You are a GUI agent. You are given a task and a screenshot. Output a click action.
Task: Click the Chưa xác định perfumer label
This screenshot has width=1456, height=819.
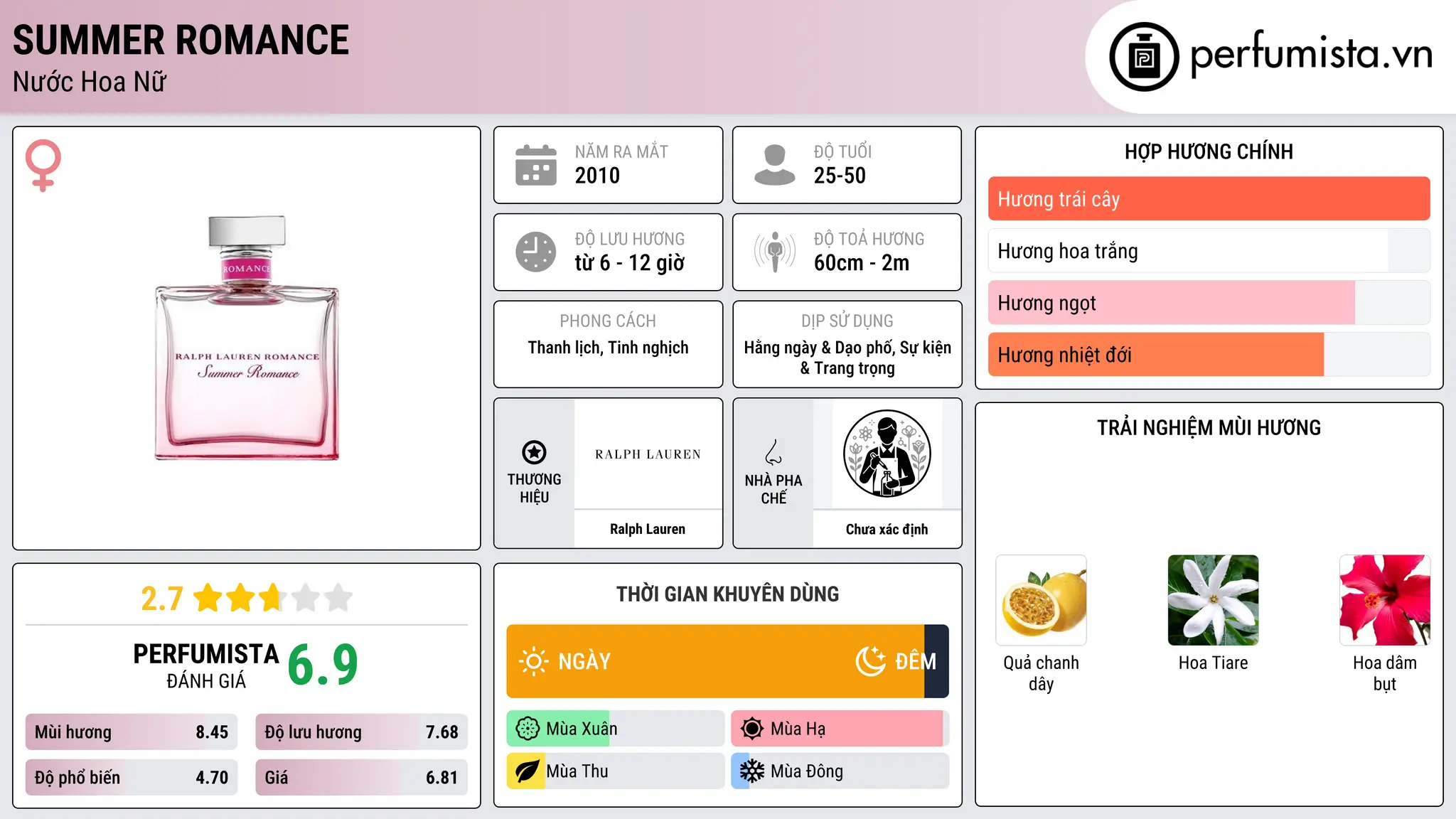tap(887, 529)
